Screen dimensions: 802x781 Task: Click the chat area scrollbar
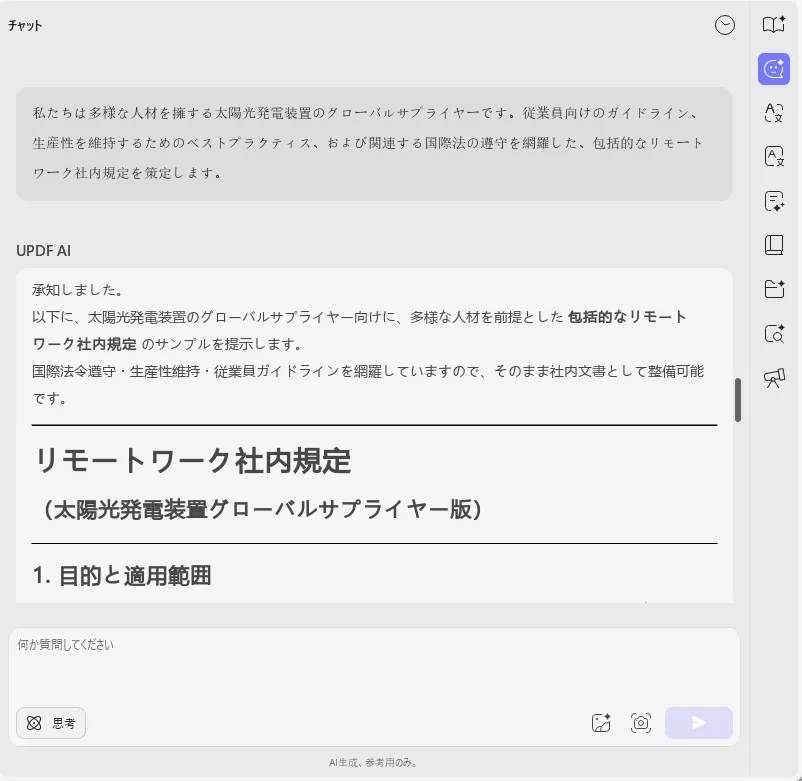tap(738, 400)
